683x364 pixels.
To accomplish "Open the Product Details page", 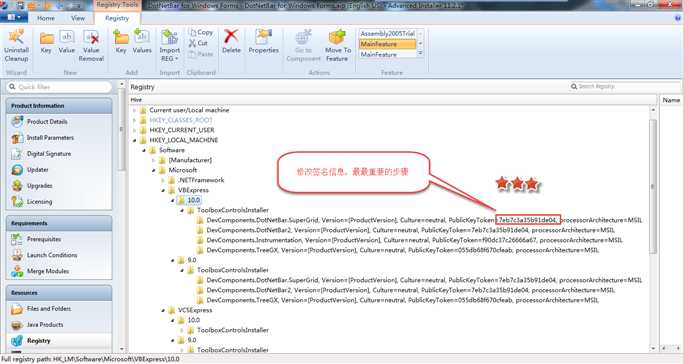I will pyautogui.click(x=47, y=121).
